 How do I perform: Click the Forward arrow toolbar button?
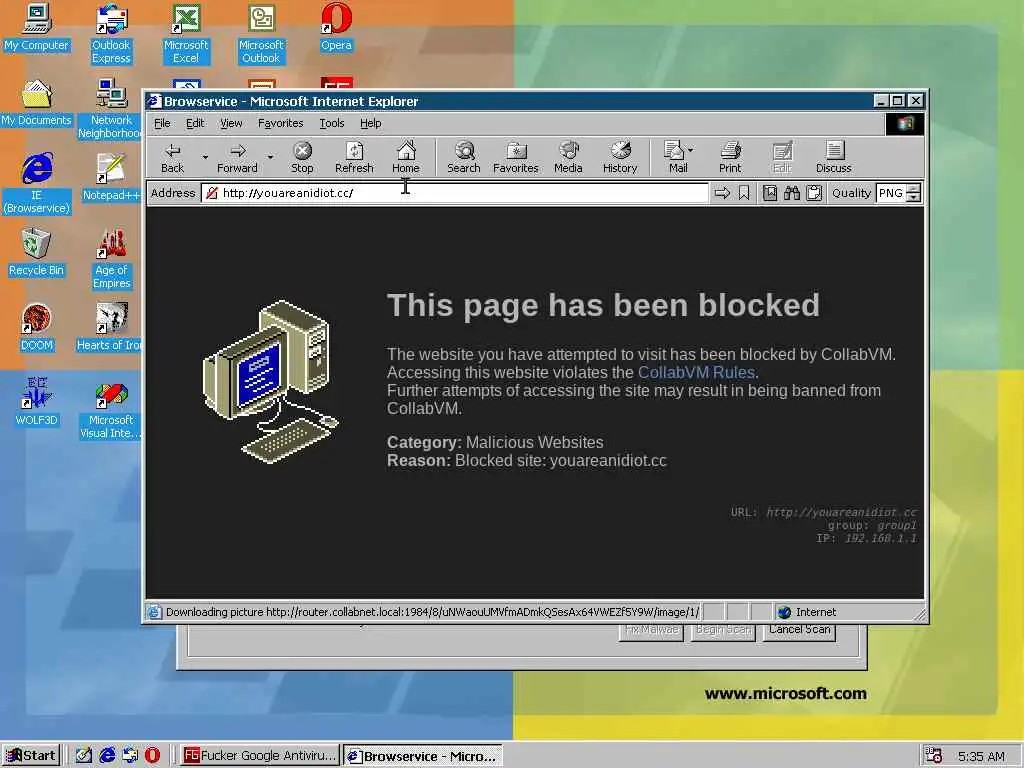(238, 157)
